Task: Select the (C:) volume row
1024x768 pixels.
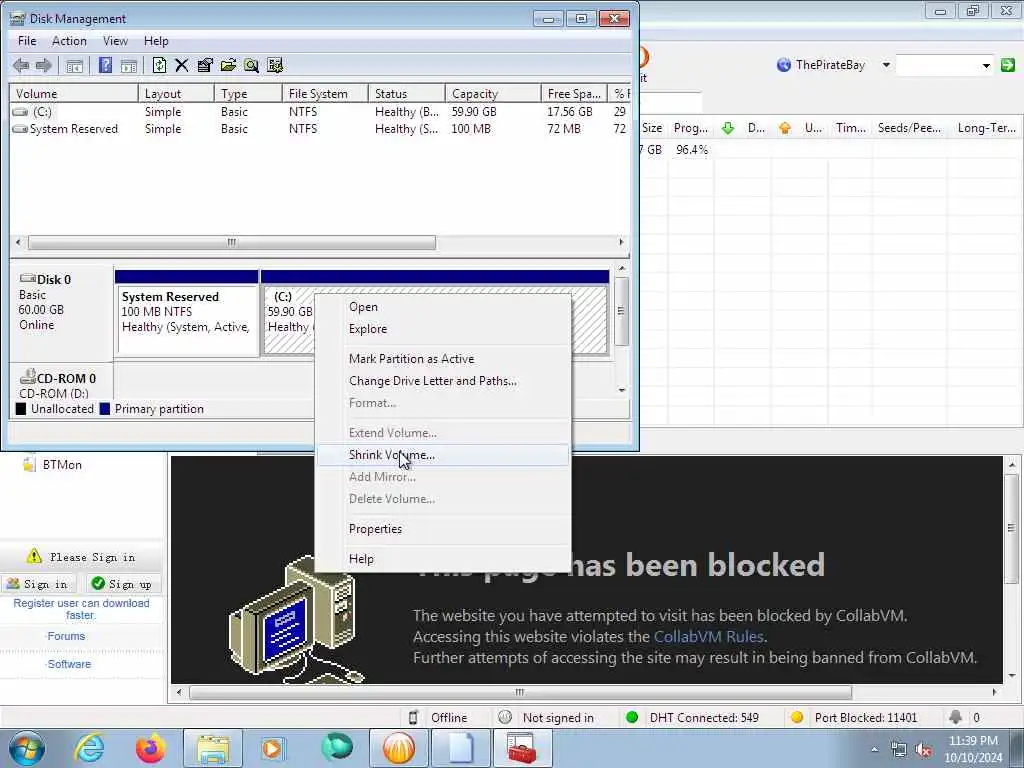Action: (x=319, y=112)
